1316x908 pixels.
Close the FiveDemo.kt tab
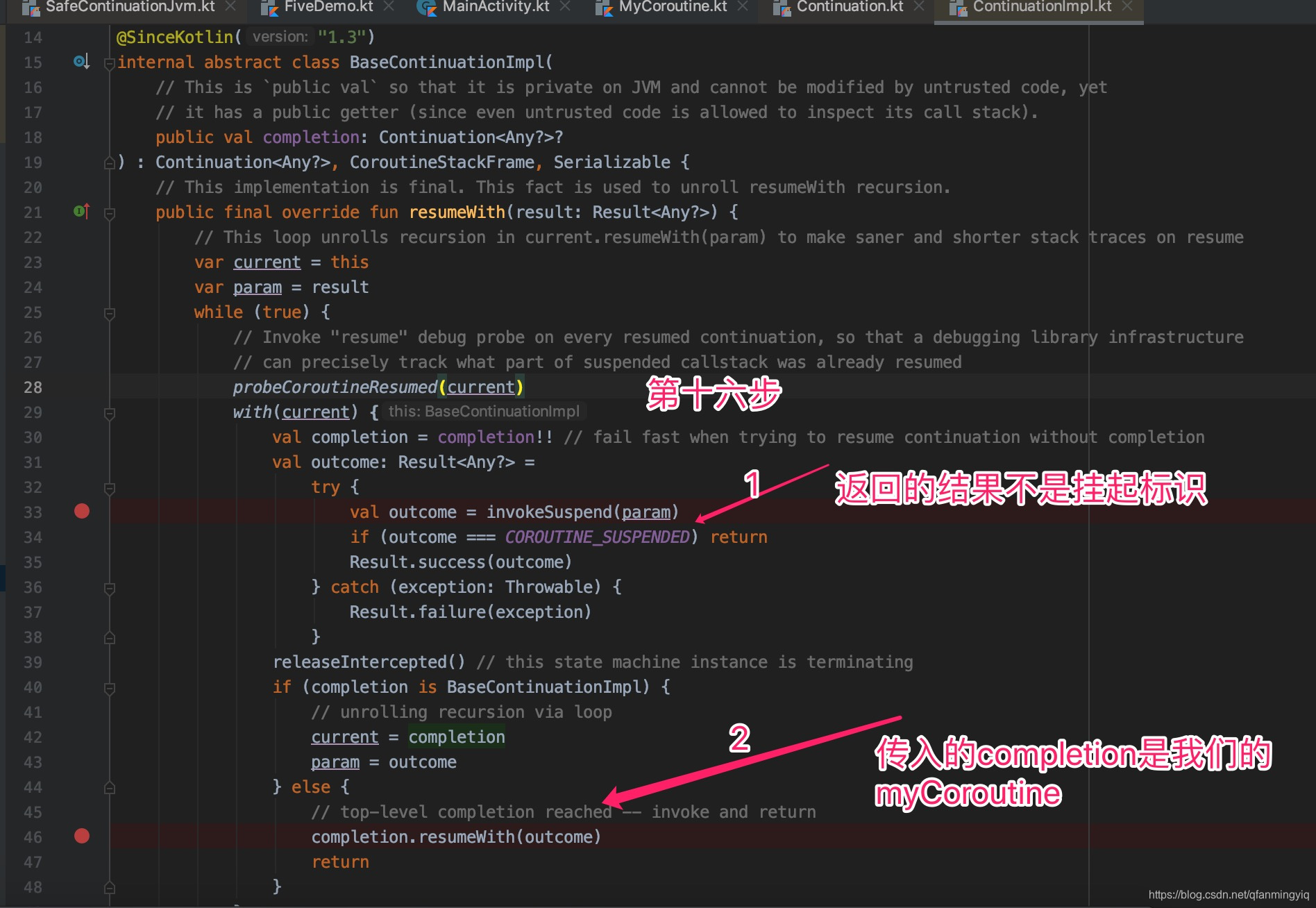point(389,6)
